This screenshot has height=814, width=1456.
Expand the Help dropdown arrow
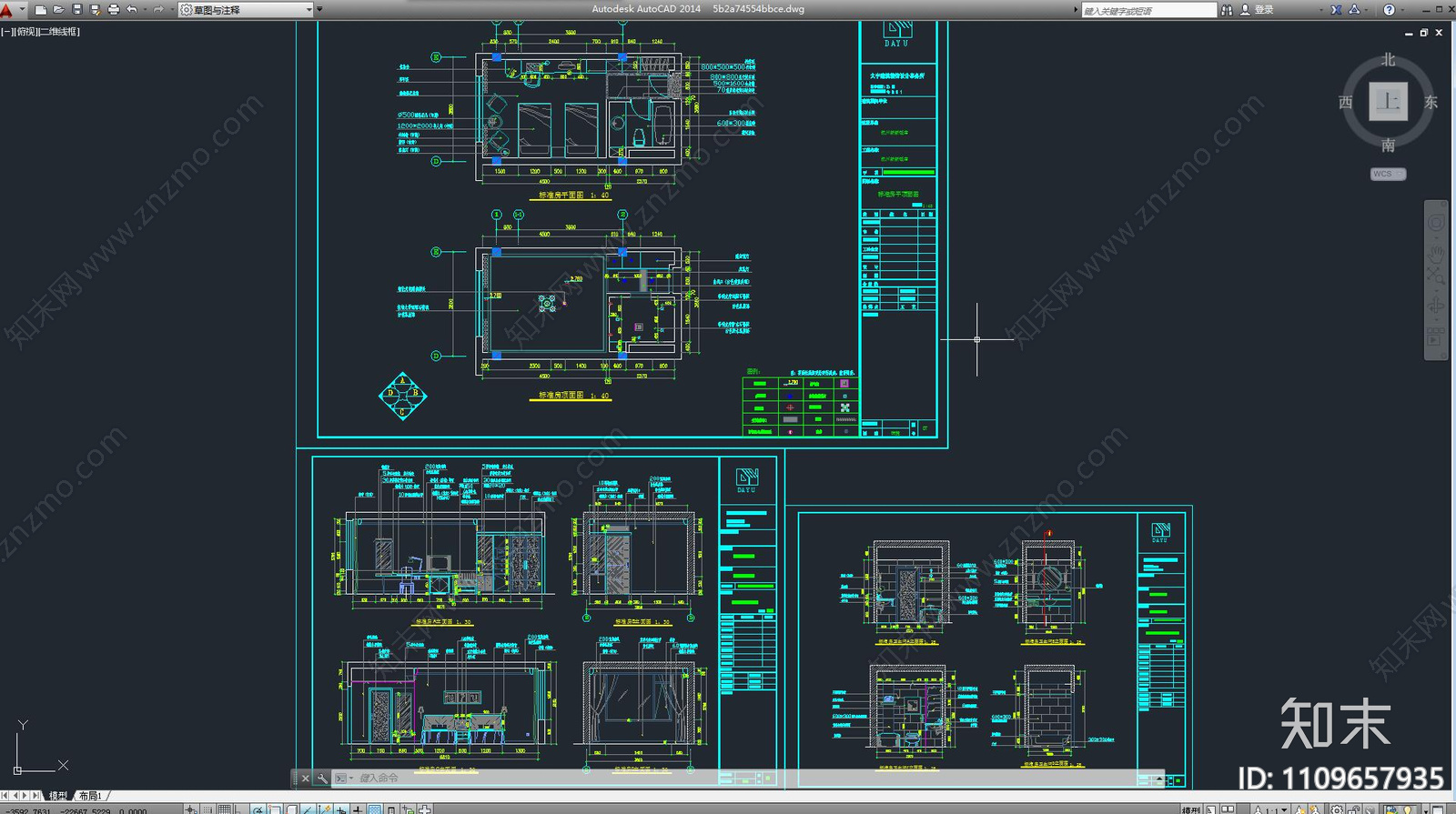1402,10
